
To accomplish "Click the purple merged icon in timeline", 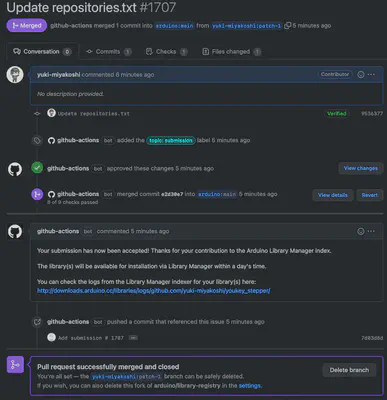I will pyautogui.click(x=37, y=194).
